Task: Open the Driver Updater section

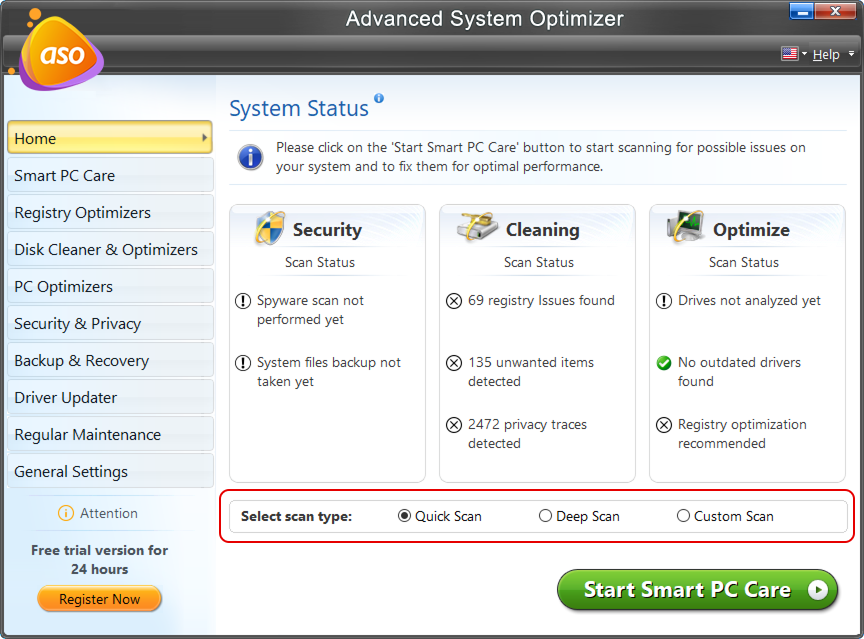Action: [110, 397]
